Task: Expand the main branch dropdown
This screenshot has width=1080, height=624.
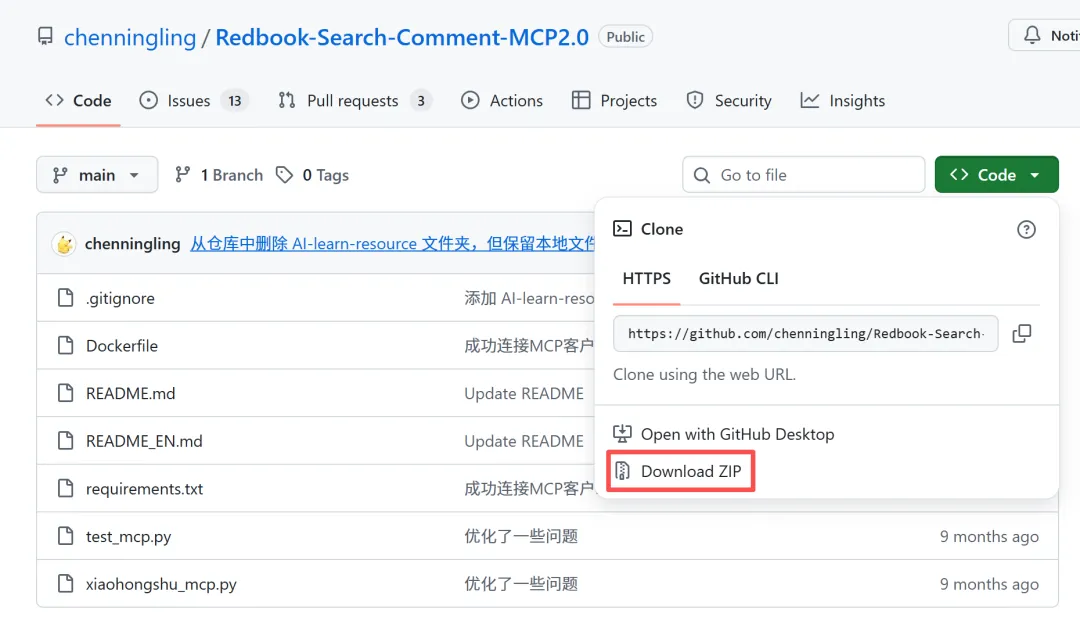Action: tap(97, 175)
